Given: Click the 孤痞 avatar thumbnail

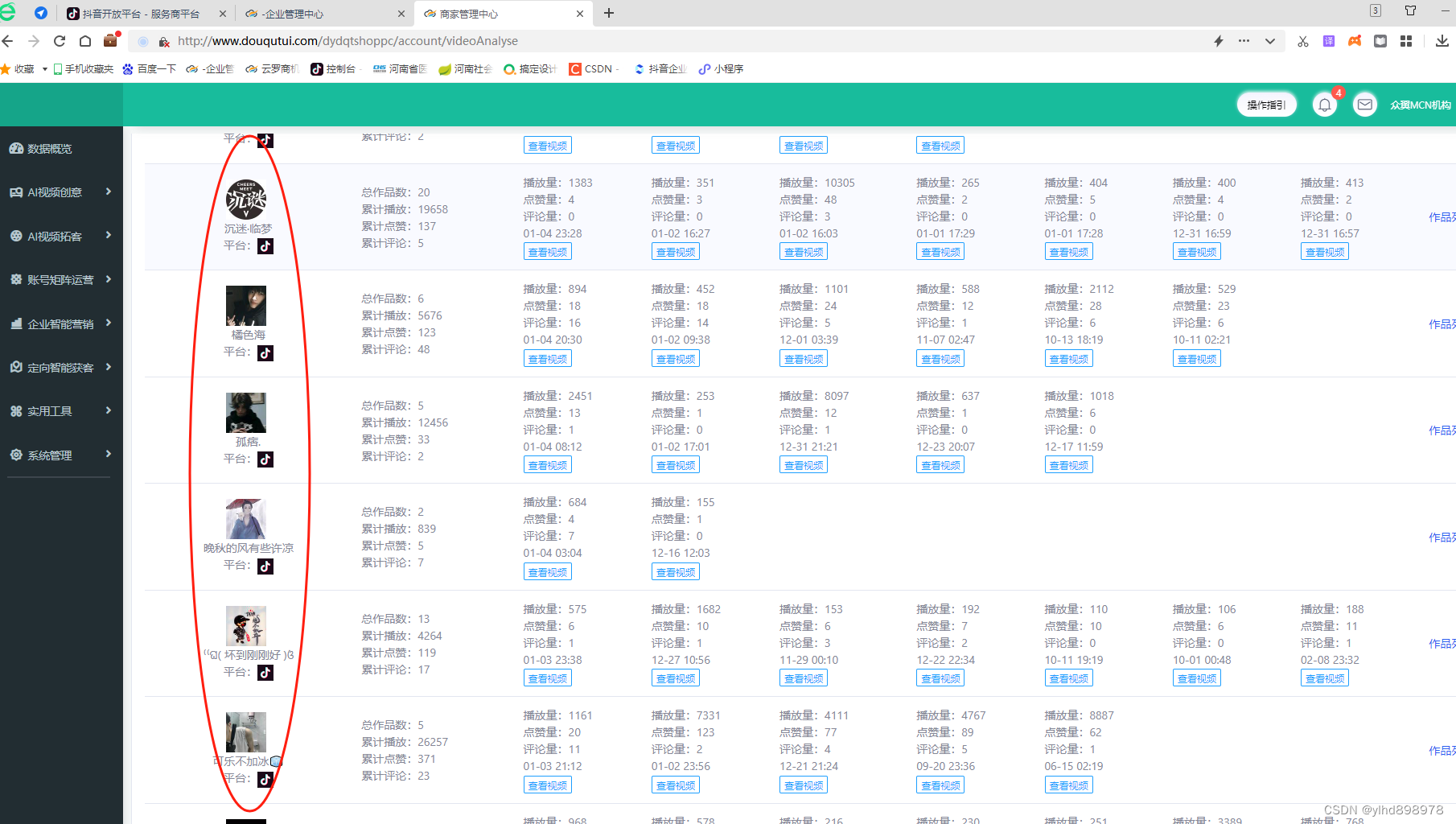Looking at the screenshot, I should point(246,413).
